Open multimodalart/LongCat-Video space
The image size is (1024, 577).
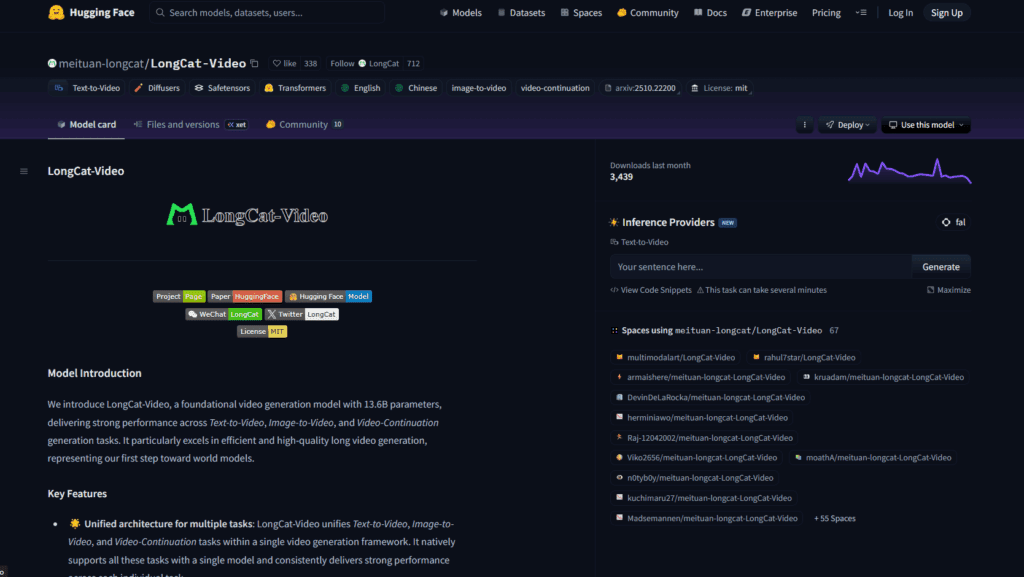pos(675,358)
